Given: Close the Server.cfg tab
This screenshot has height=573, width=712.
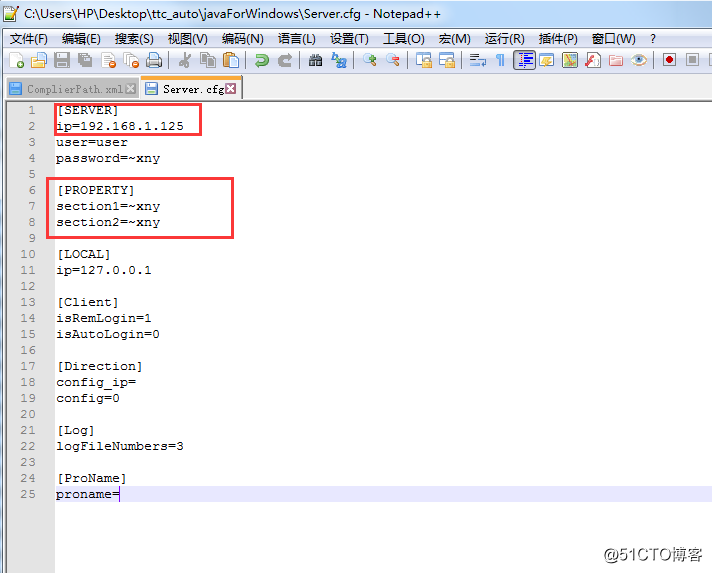Looking at the screenshot, I should click(x=231, y=89).
